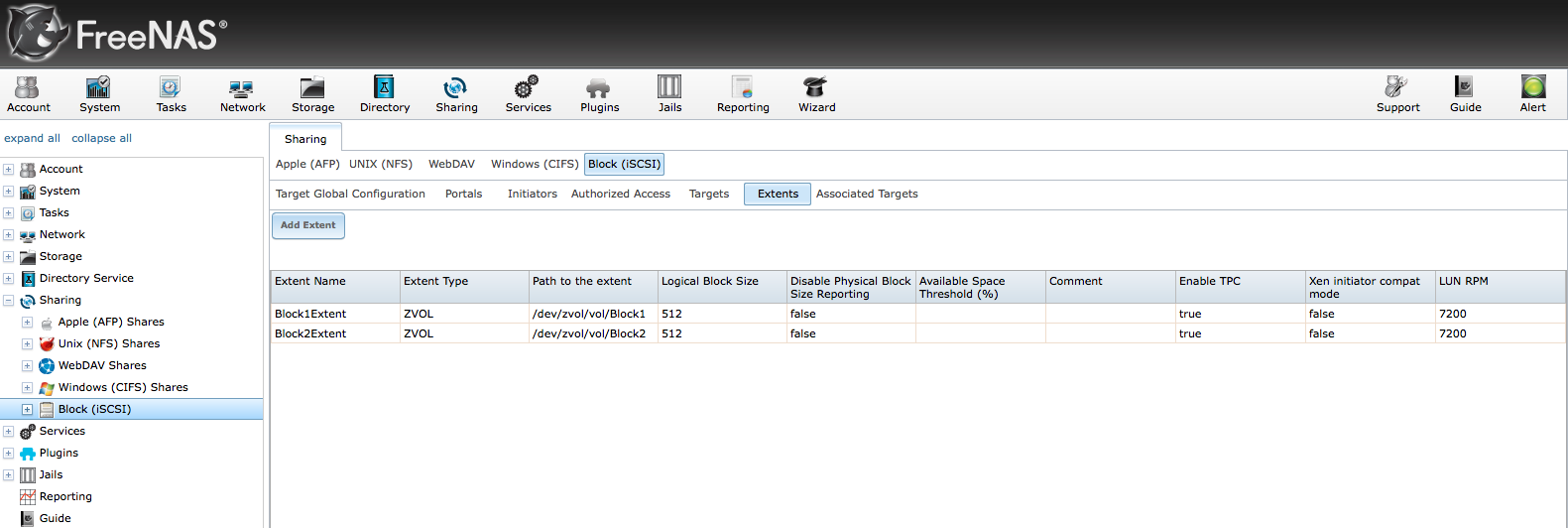Image resolution: width=1568 pixels, height=528 pixels.
Task: Select the Block2Extent row name
Action: click(x=310, y=333)
